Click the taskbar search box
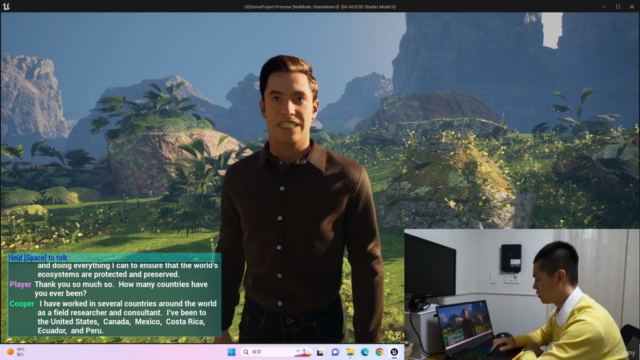 276,352
